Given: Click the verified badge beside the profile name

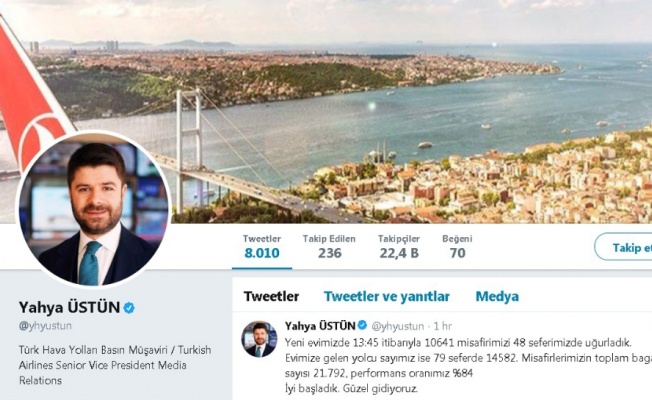Looking at the screenshot, I should point(129,306).
